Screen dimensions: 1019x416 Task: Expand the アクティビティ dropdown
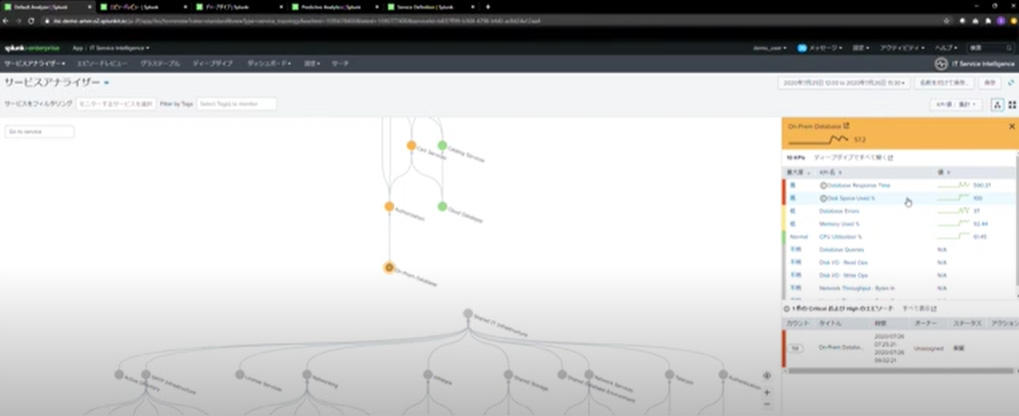[x=903, y=48]
